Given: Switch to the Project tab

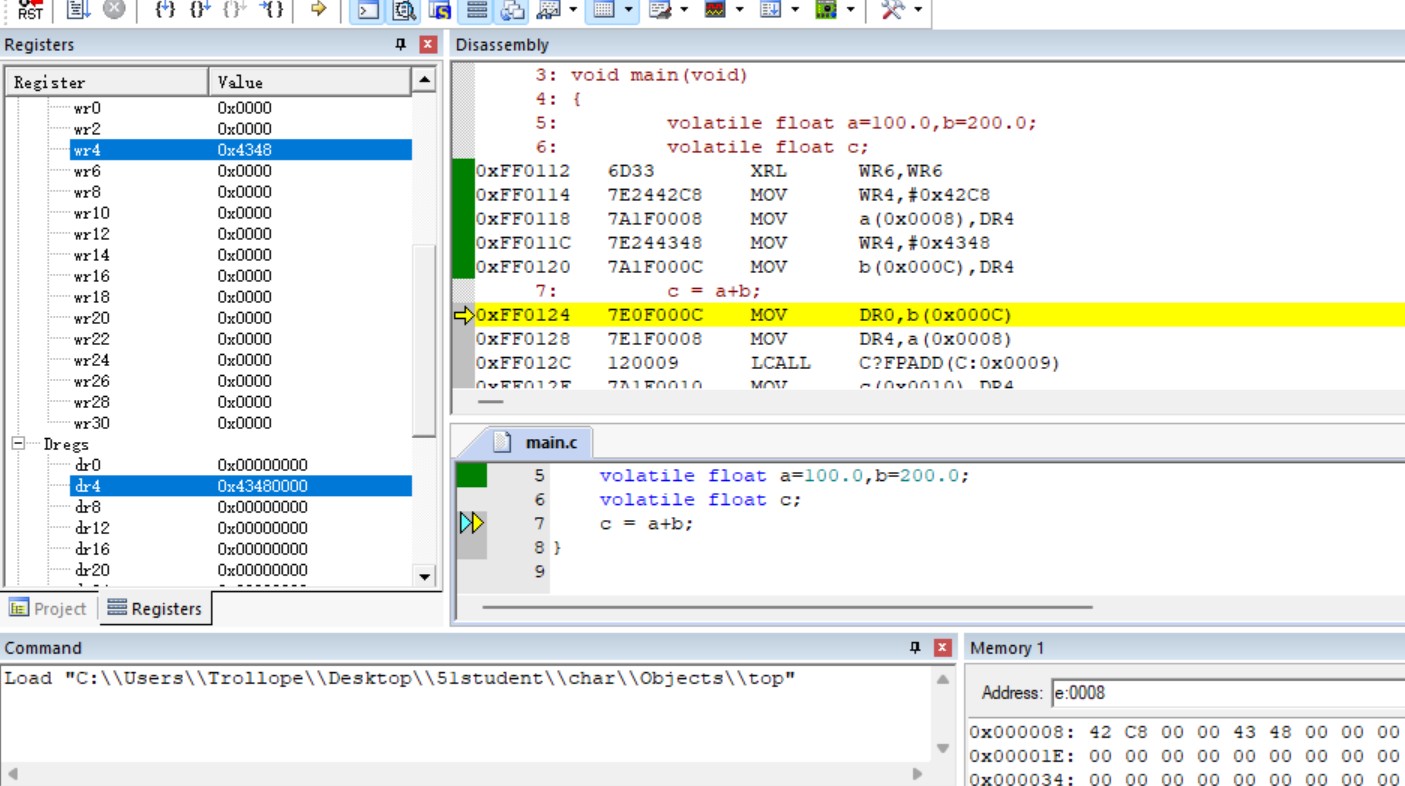Looking at the screenshot, I should pyautogui.click(x=49, y=608).
